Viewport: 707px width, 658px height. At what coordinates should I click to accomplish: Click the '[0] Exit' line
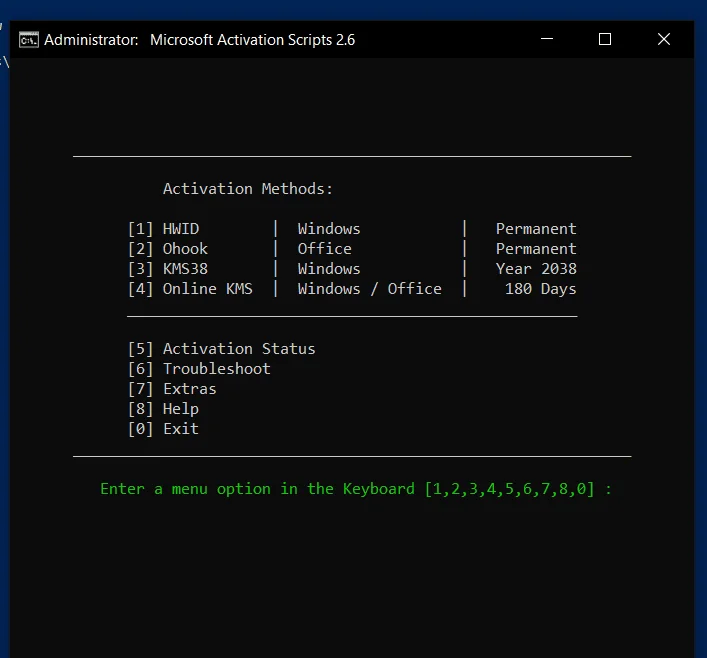point(163,428)
